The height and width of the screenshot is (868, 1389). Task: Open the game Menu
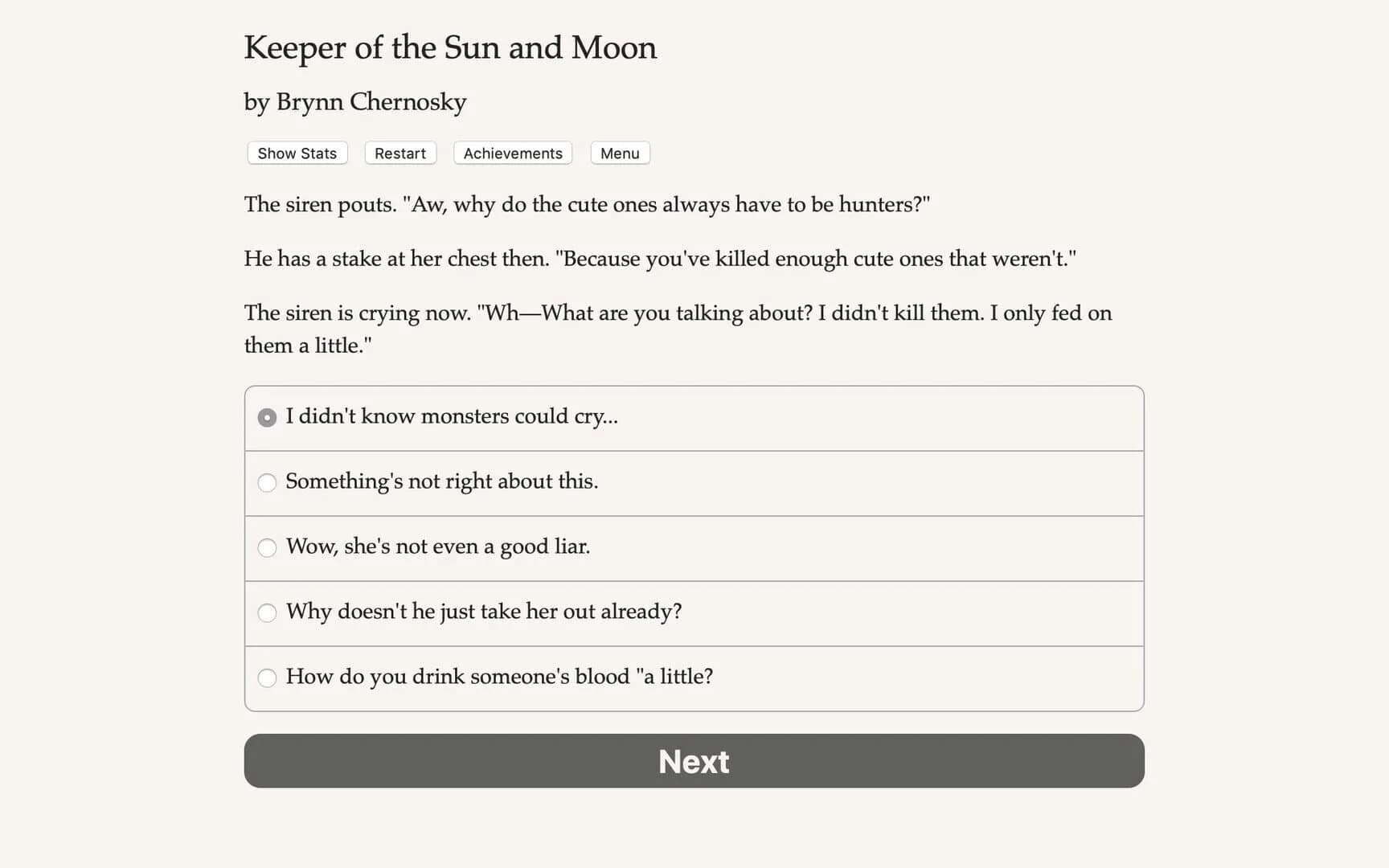coord(619,153)
